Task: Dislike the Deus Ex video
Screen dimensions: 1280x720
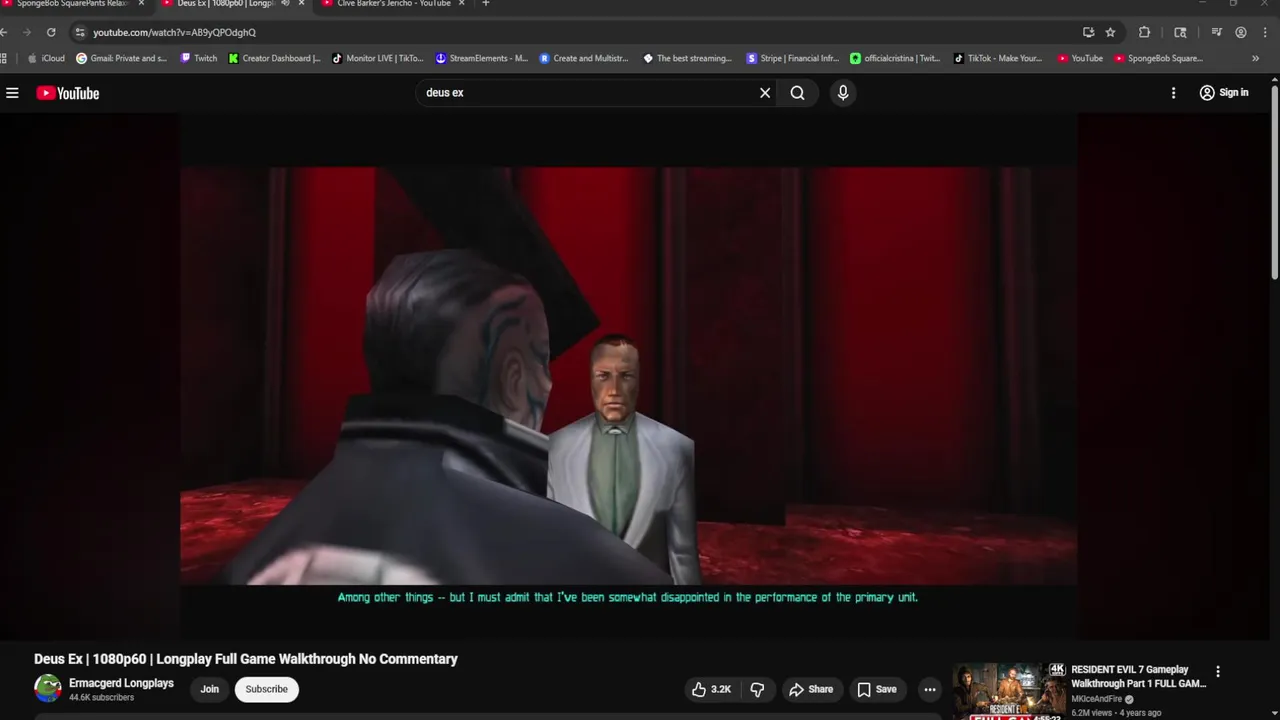Action: 757,689
